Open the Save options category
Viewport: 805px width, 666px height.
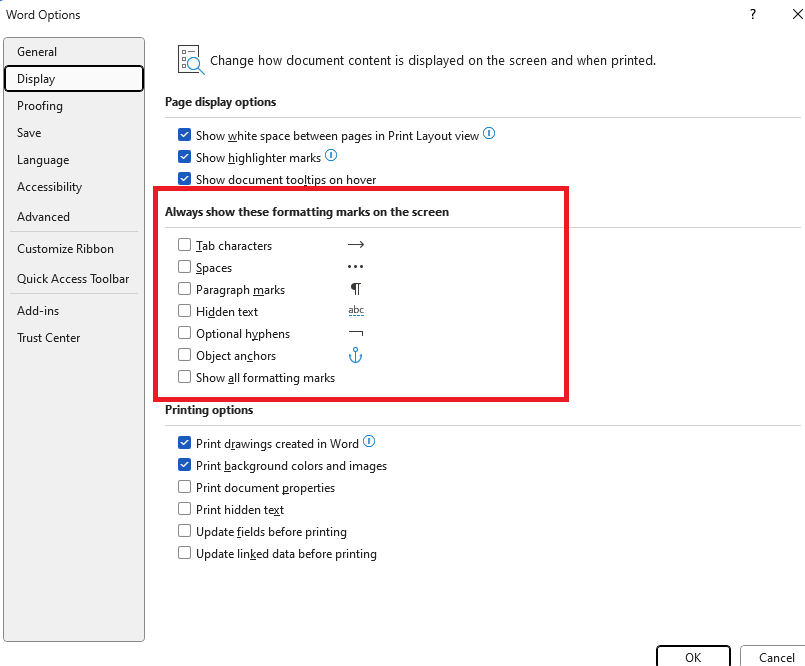pos(74,132)
